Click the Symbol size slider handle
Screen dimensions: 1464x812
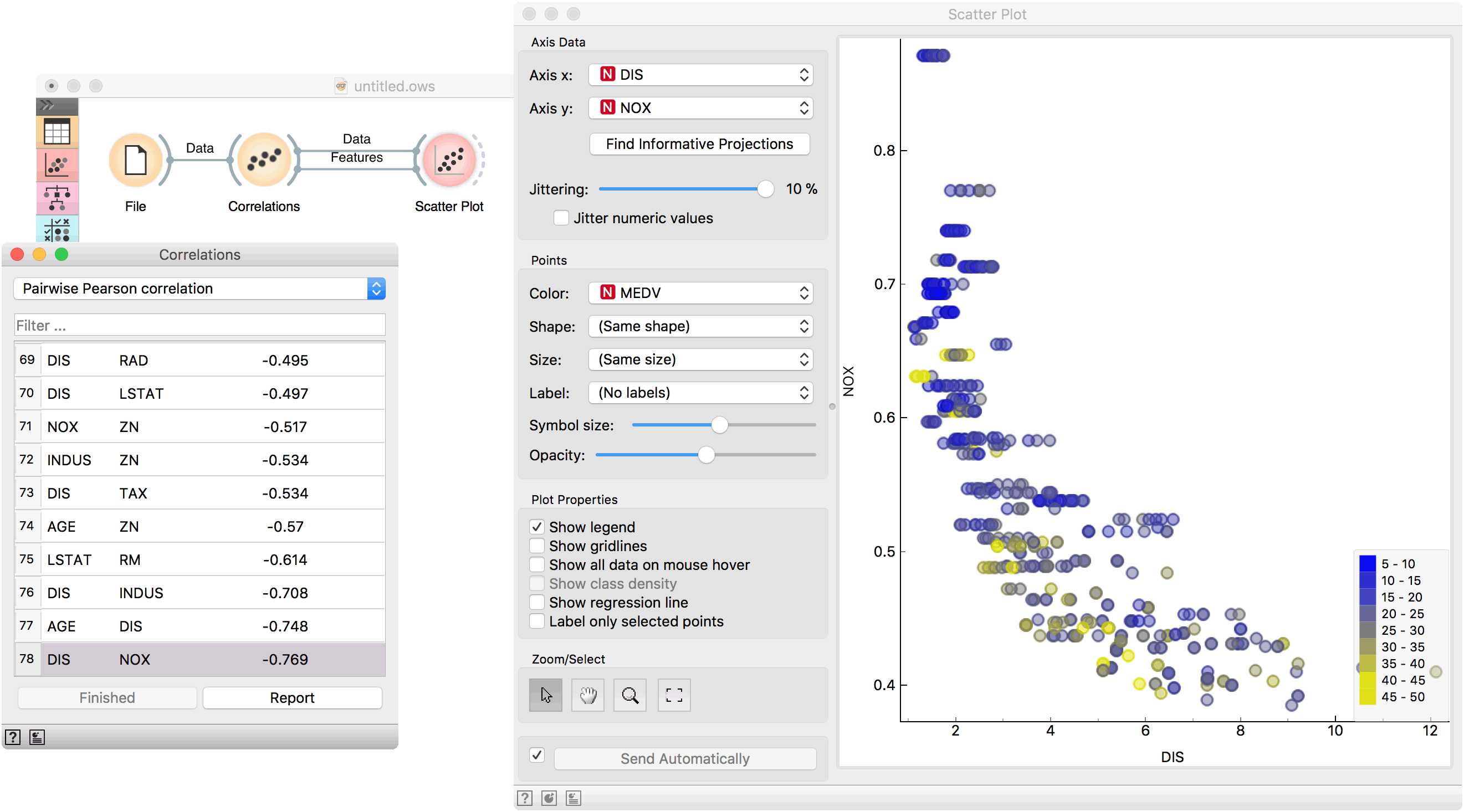click(719, 424)
